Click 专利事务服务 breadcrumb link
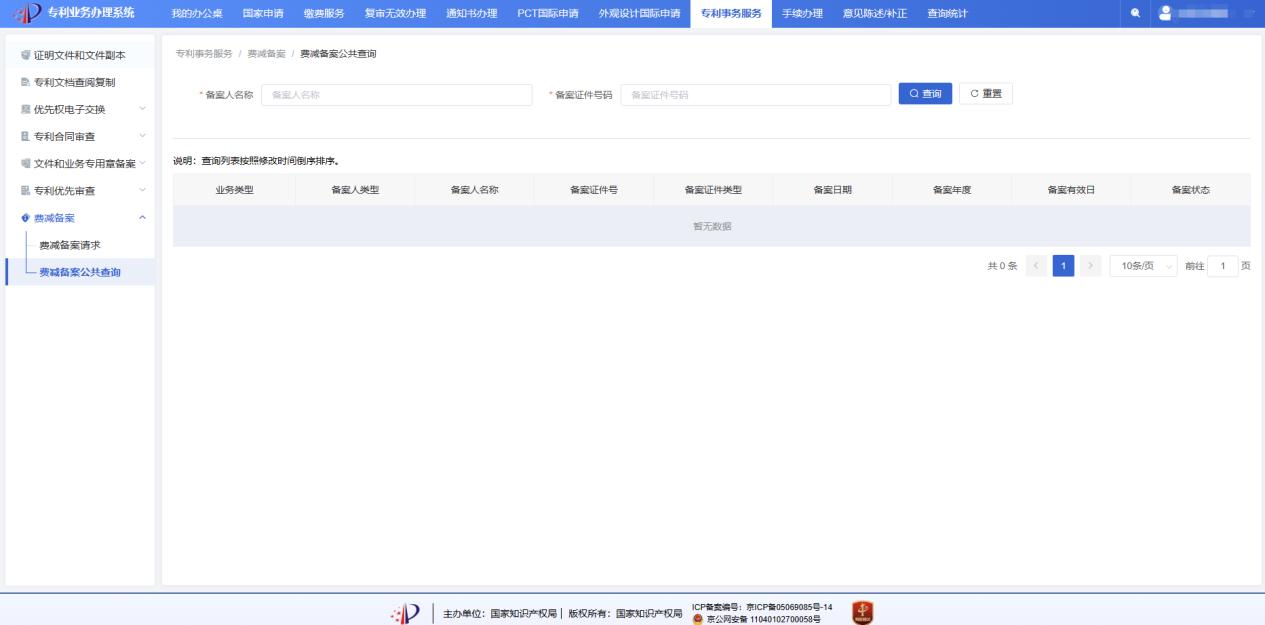Screen dimensions: 1265x625 tap(204, 53)
